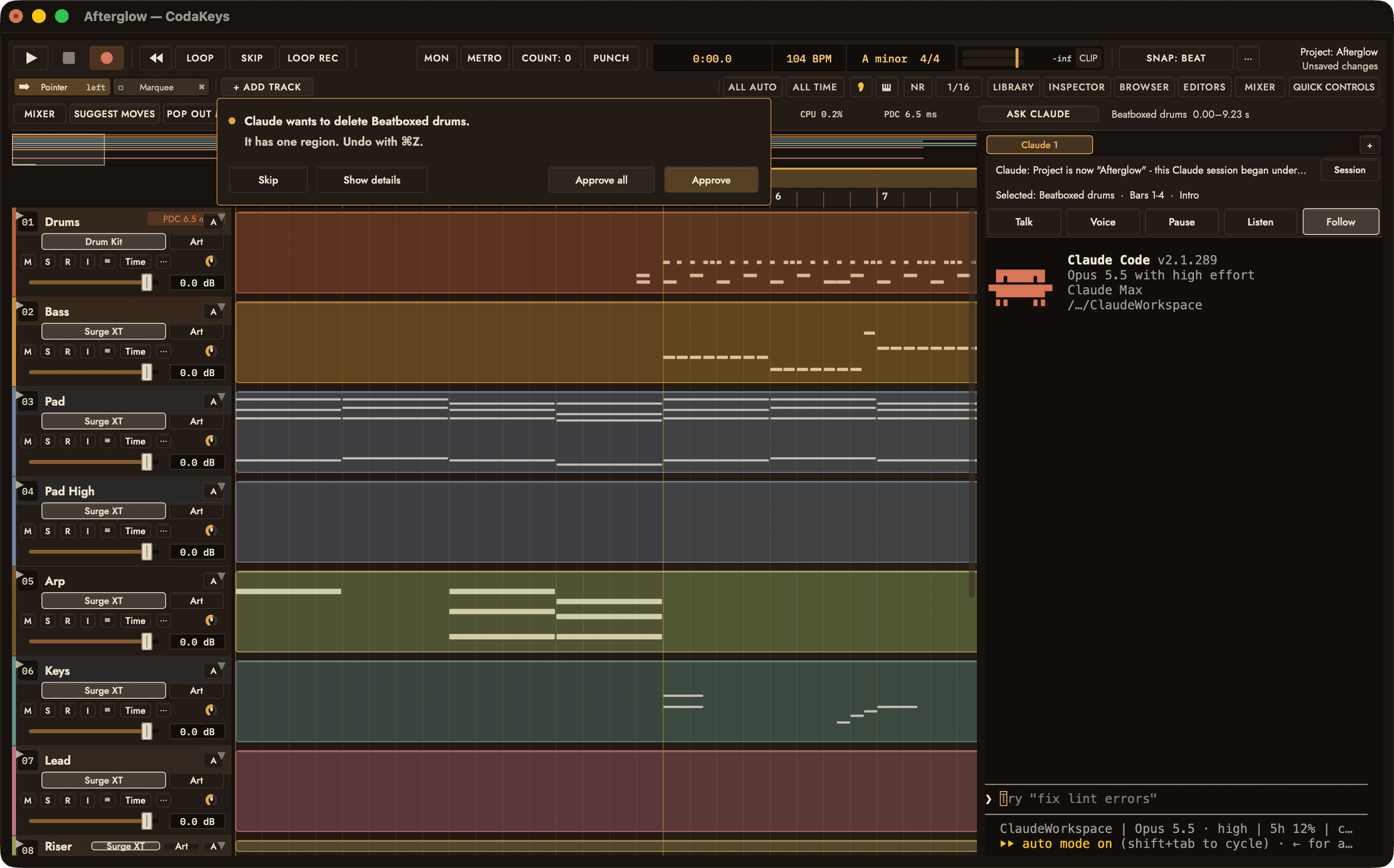1394x868 pixels.
Task: Click the pan knob on the Bass track
Action: click(210, 351)
